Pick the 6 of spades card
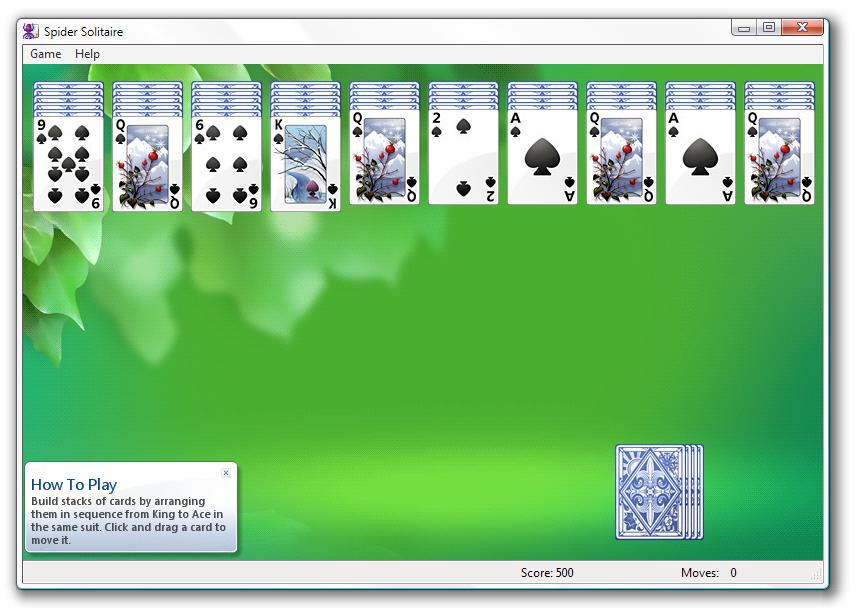This screenshot has width=857, height=611. click(x=226, y=163)
